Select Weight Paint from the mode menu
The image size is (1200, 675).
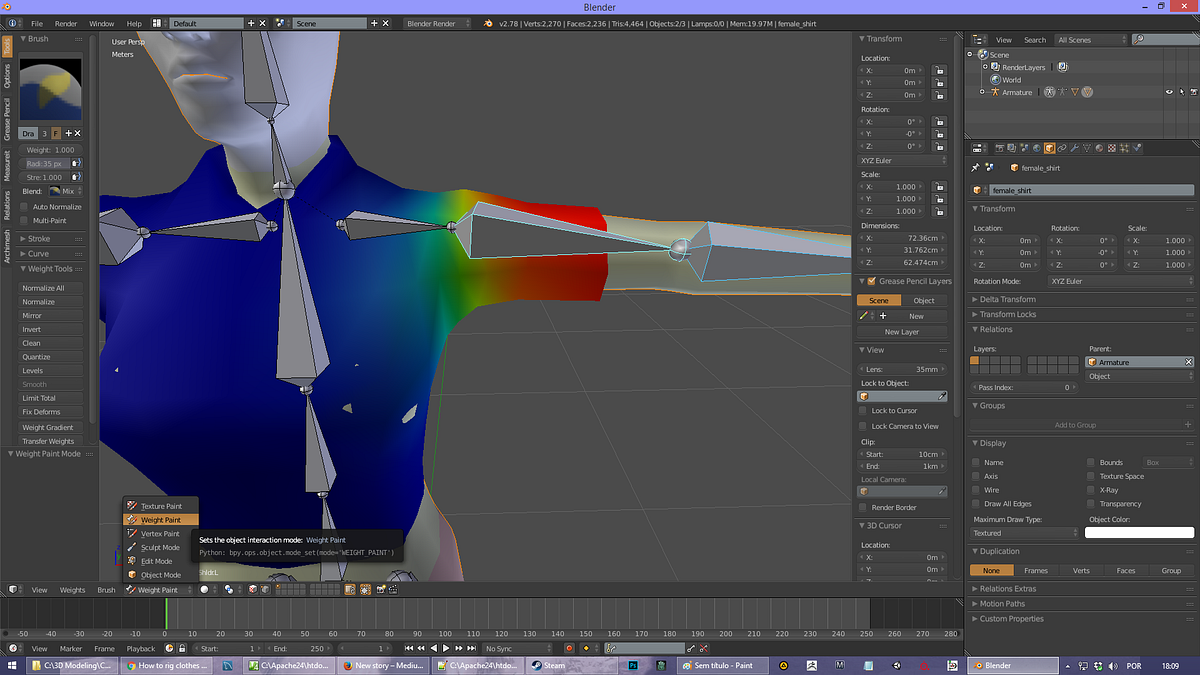(x=160, y=519)
